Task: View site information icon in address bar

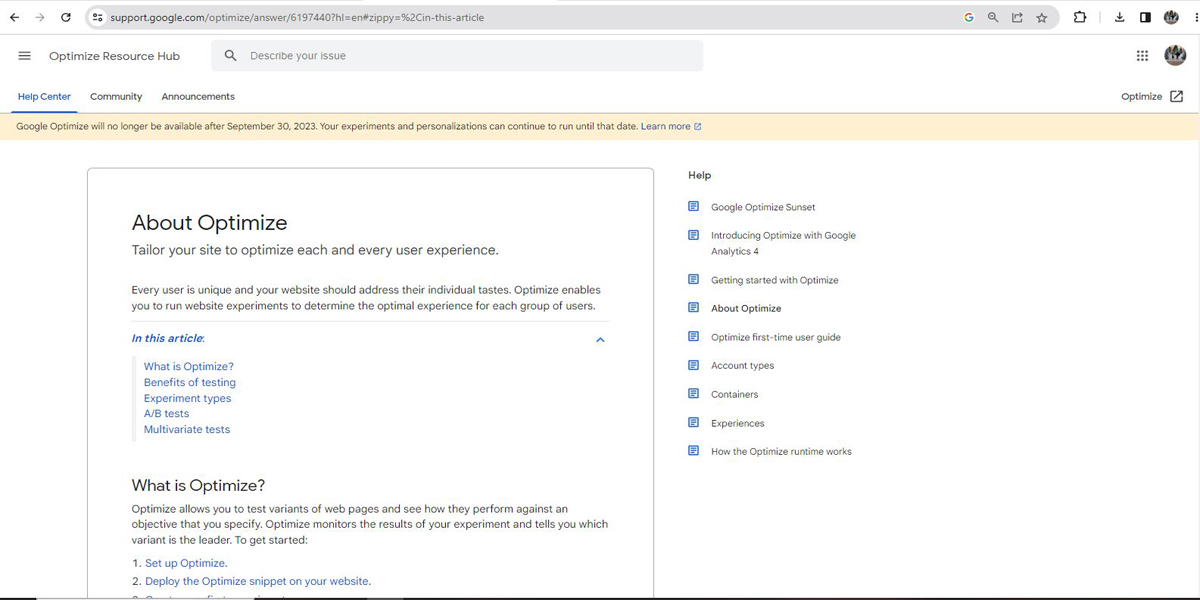Action: [x=97, y=17]
